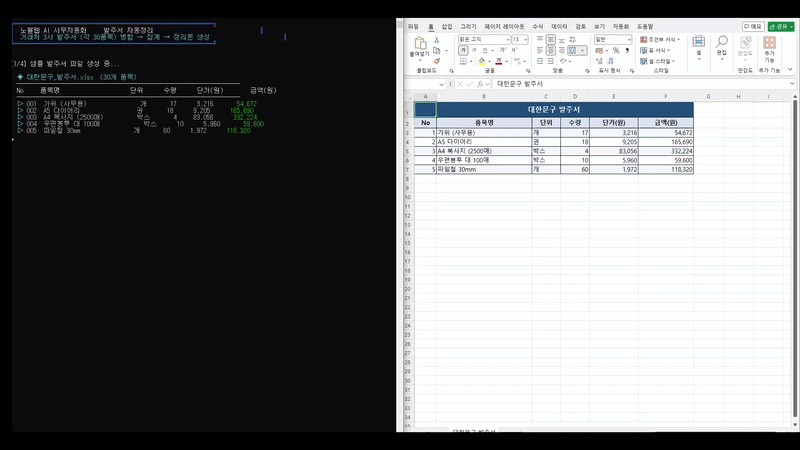Viewport: 800px width, 450px height.
Task: Click the Name Box field
Action: [x=425, y=84]
